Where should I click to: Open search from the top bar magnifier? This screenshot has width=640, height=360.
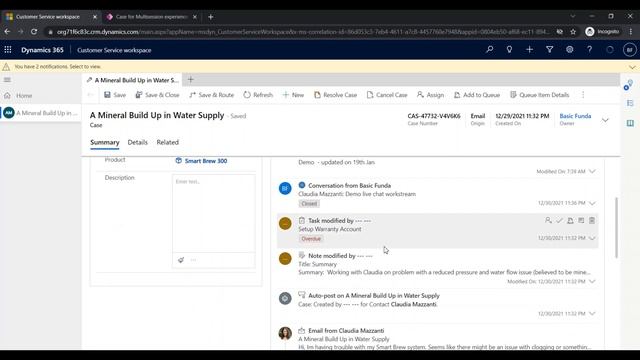489,50
